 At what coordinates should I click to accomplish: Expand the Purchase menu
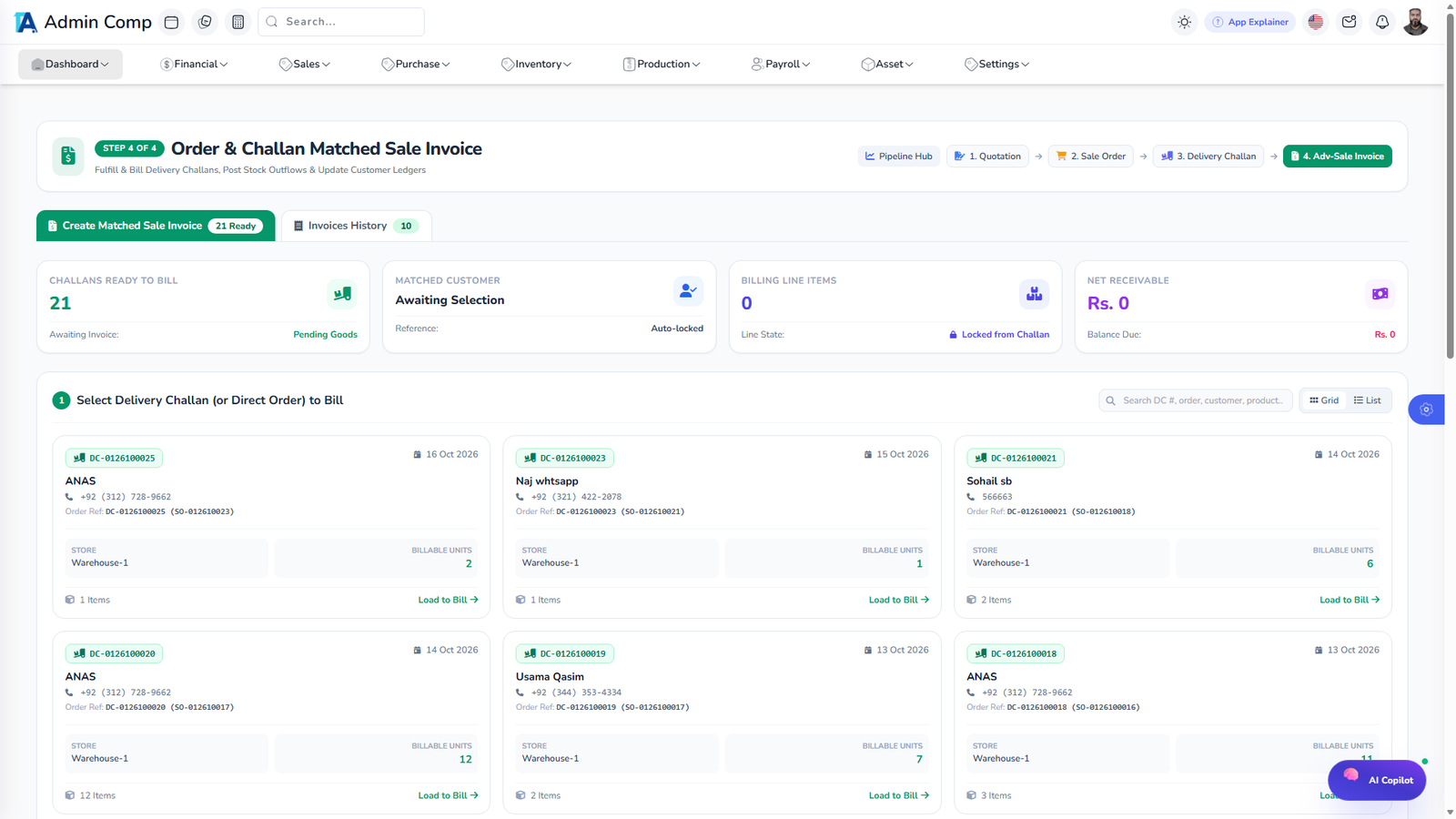(x=416, y=64)
